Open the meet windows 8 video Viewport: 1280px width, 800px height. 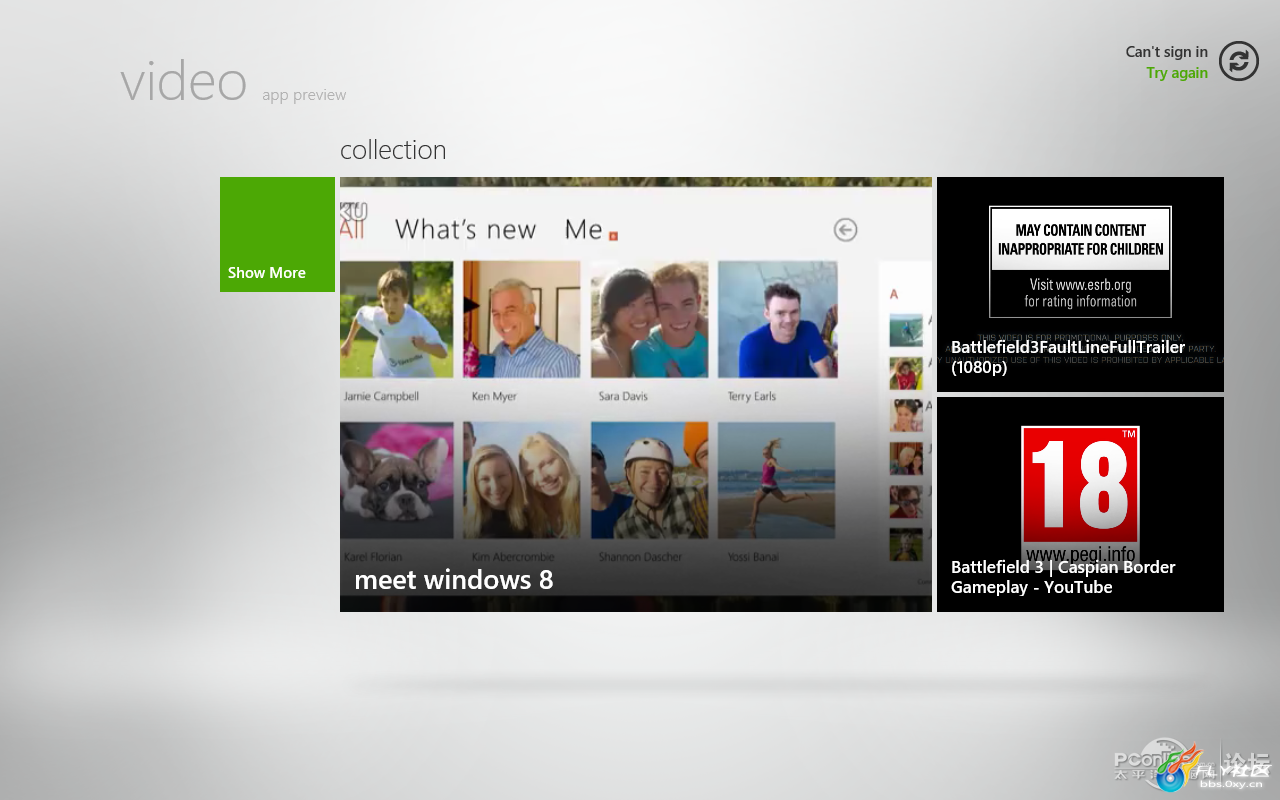coord(636,394)
